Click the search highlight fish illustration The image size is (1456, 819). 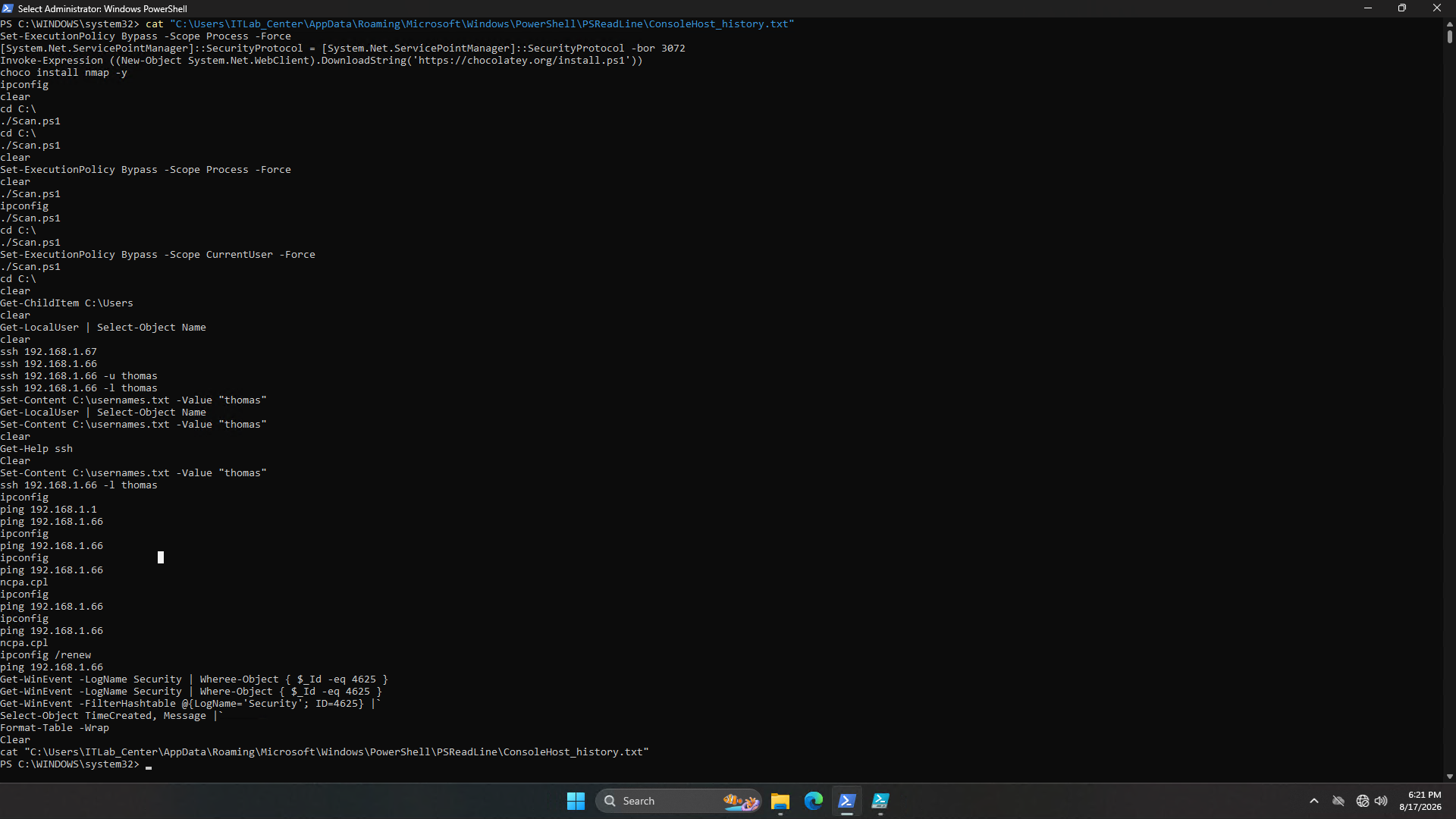(x=740, y=801)
